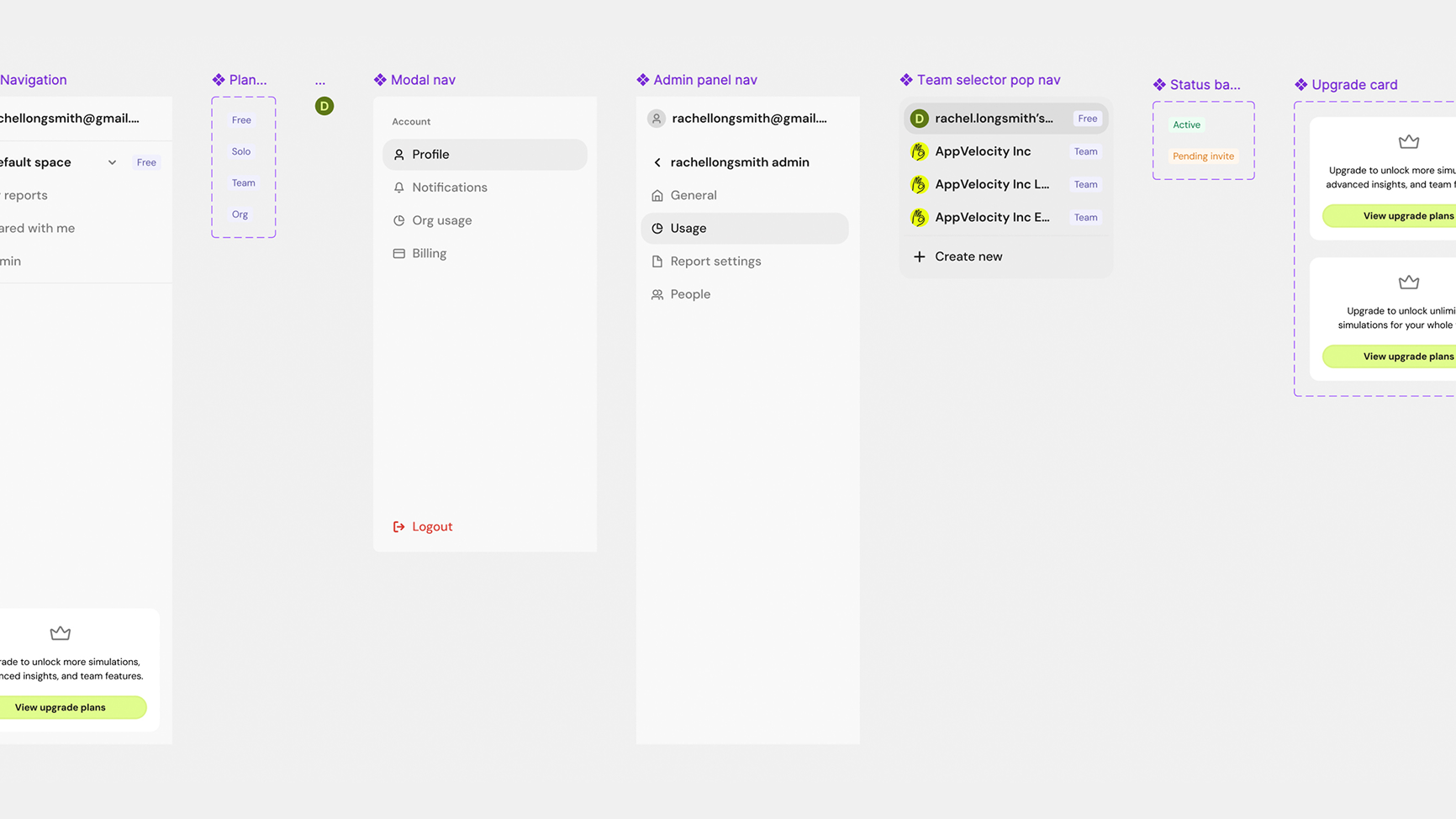Click the 'ared with me' navigation item
Viewport: 1456px width, 819px height.
point(37,228)
